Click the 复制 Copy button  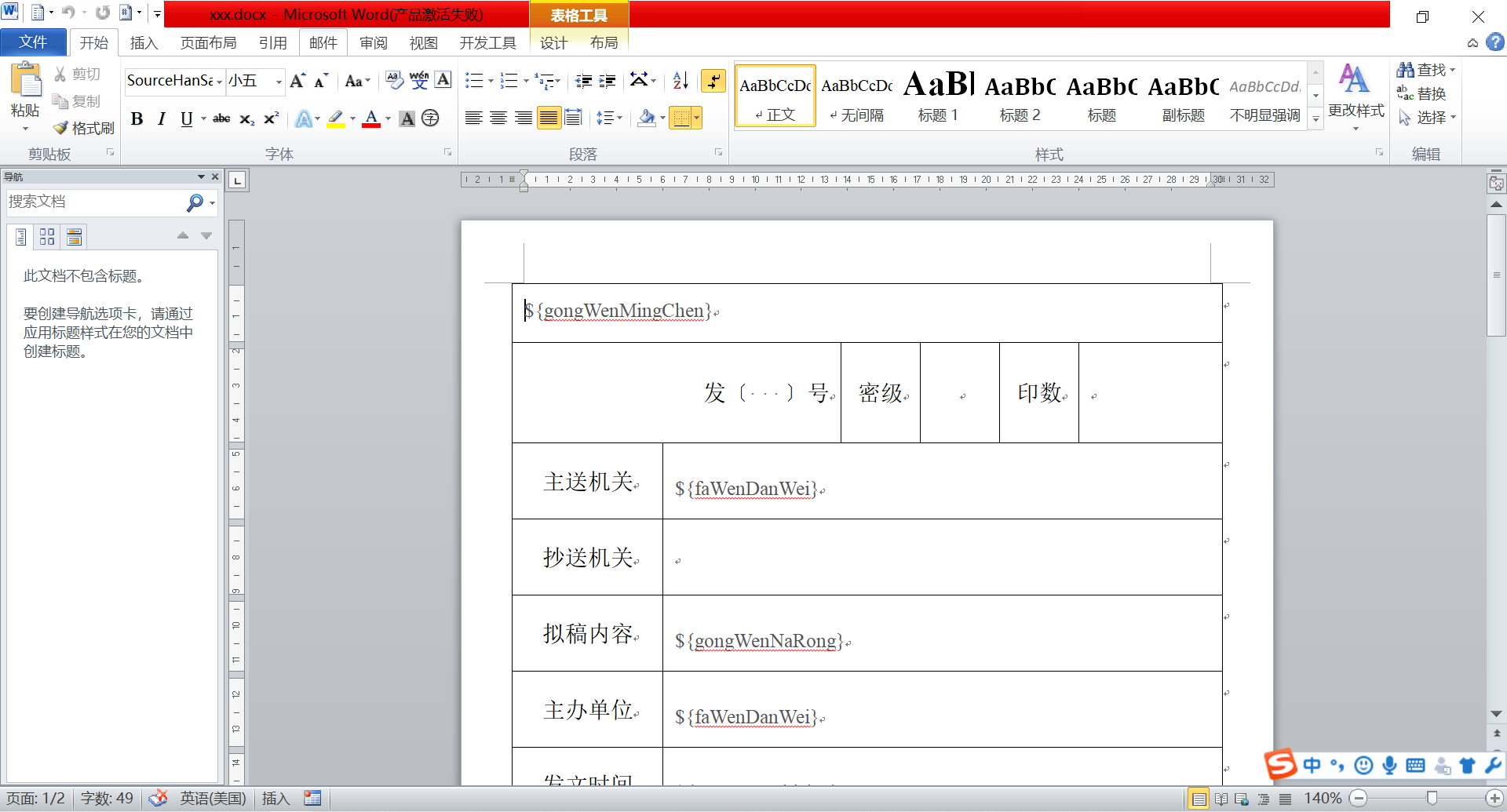pyautogui.click(x=76, y=101)
